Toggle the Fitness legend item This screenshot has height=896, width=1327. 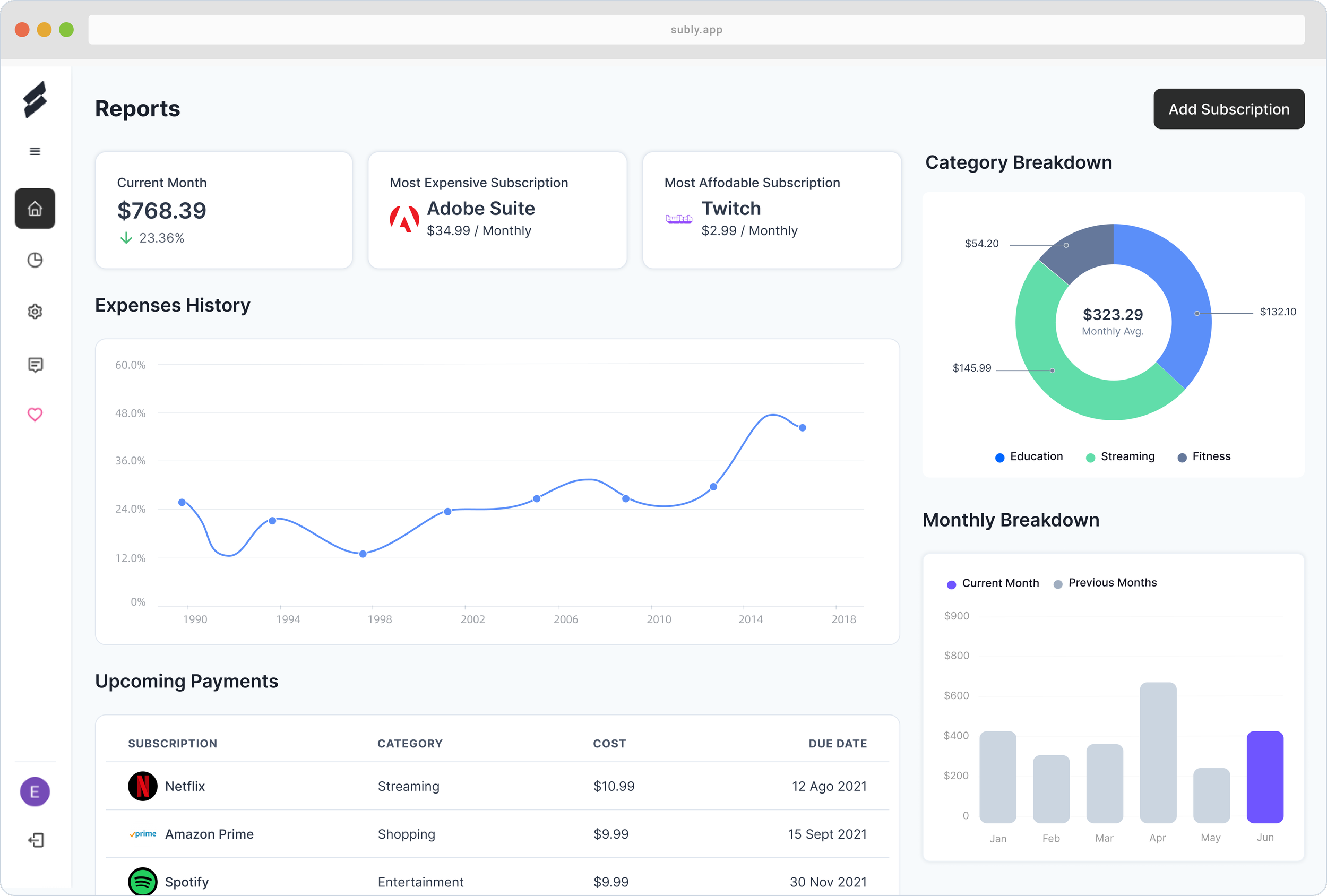pyautogui.click(x=1204, y=457)
